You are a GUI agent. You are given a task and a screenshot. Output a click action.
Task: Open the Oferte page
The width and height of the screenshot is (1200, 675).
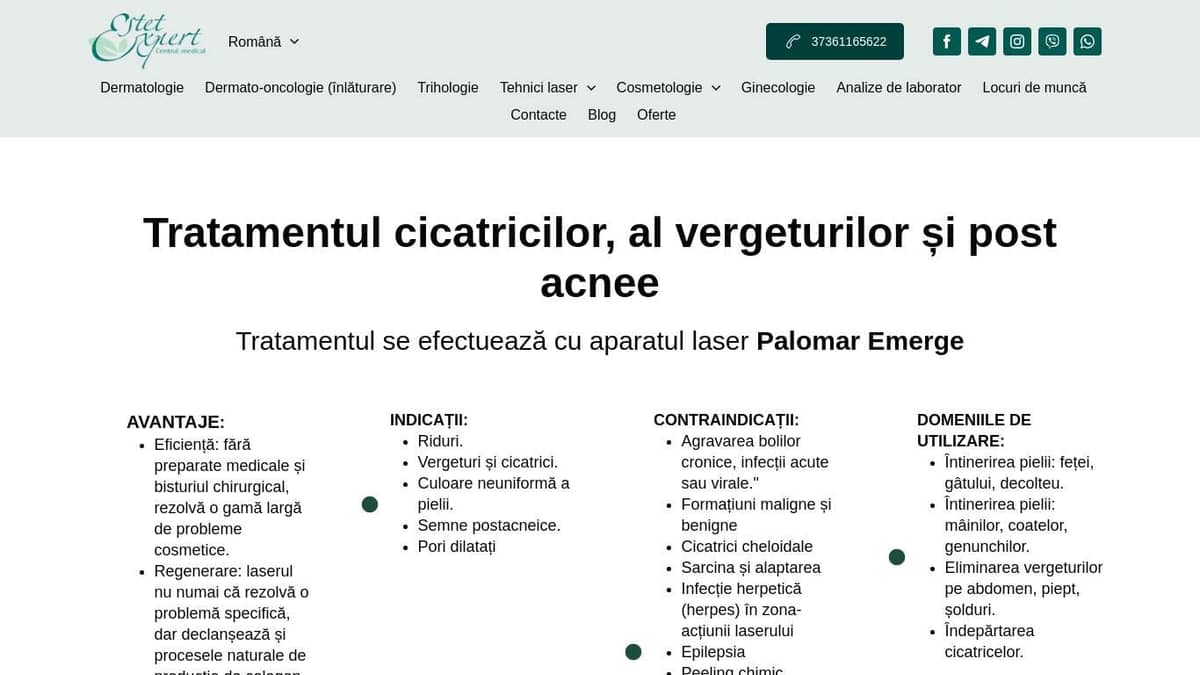pos(656,115)
